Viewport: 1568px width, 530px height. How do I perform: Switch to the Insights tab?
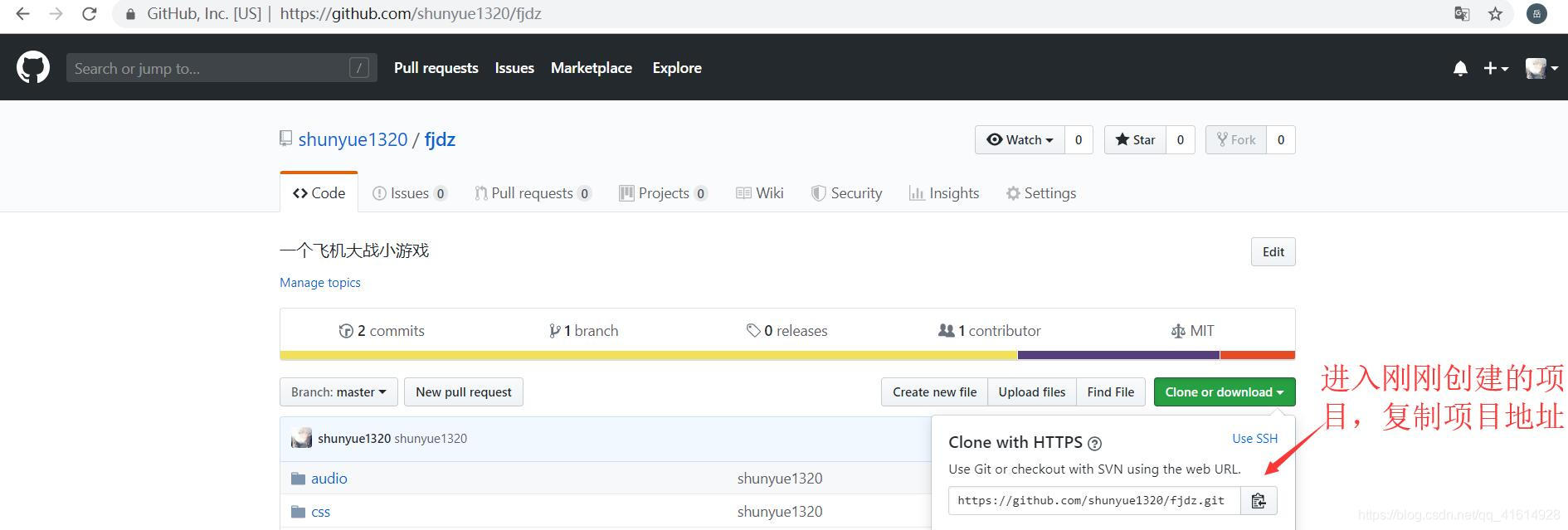[944, 193]
